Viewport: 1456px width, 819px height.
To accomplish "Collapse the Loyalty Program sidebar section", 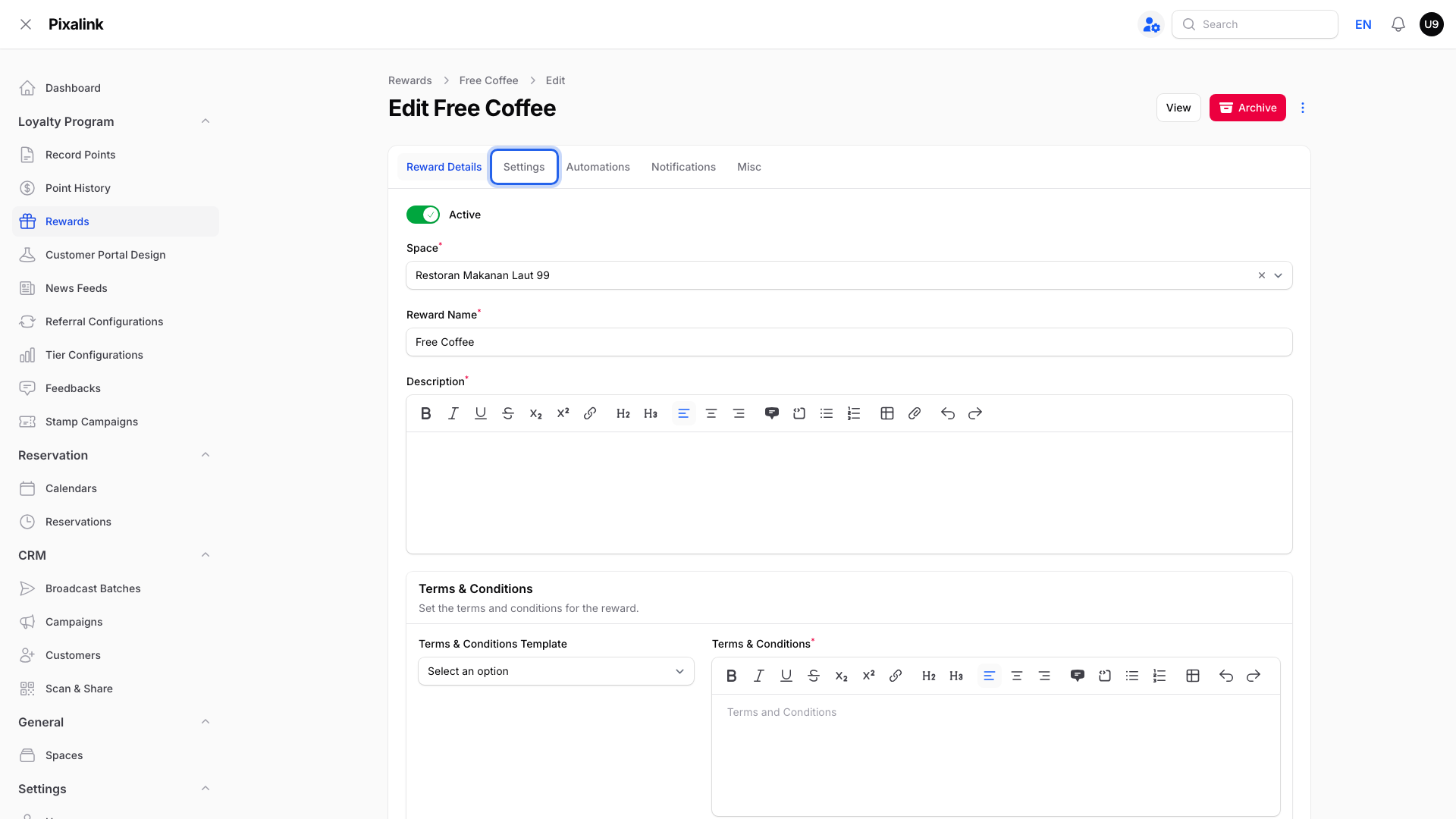I will coord(206,121).
